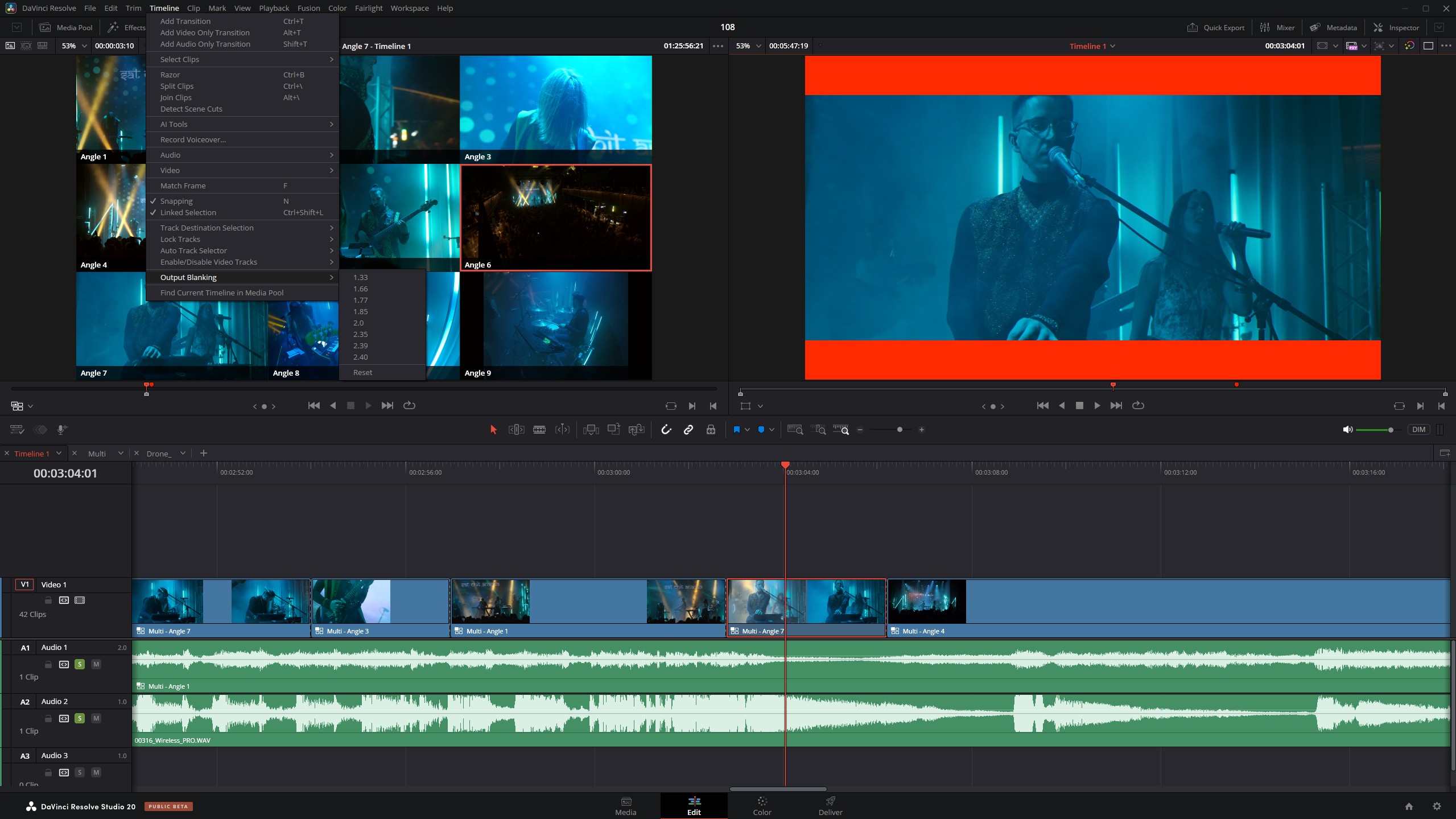Open timeline viewer zoom 53% dropdown
The width and height of the screenshot is (1456, 819).
[749, 46]
